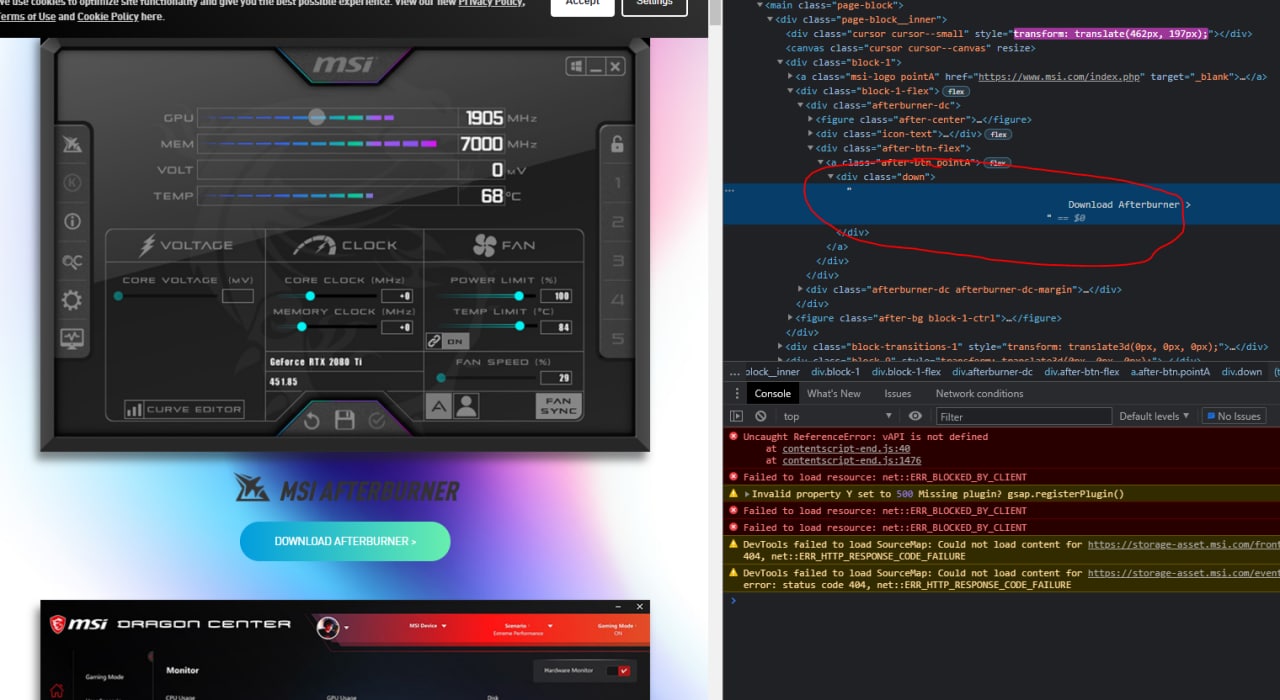Click the Core Voltage value box
This screenshot has height=700, width=1280.
coord(237,296)
